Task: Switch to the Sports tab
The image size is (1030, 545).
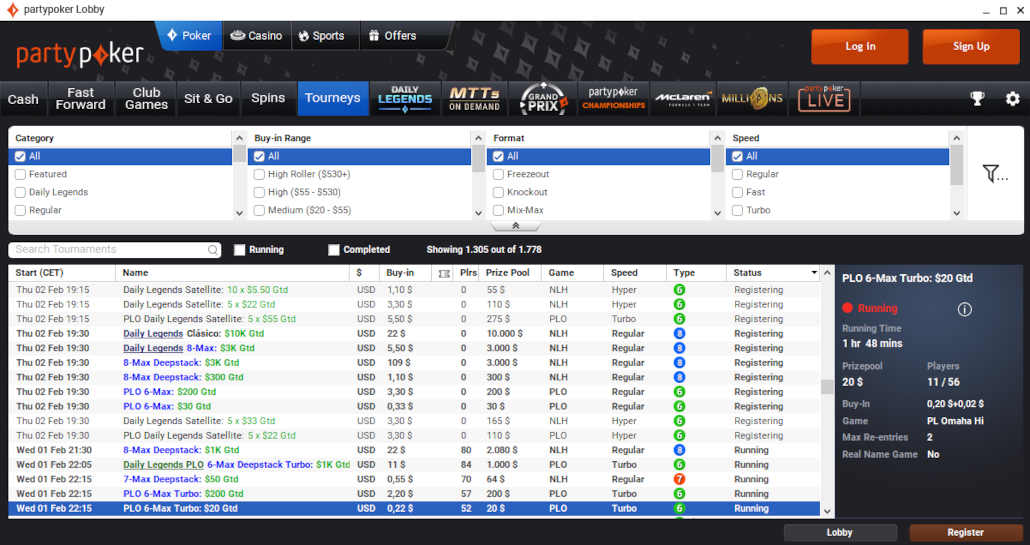Action: 322,35
